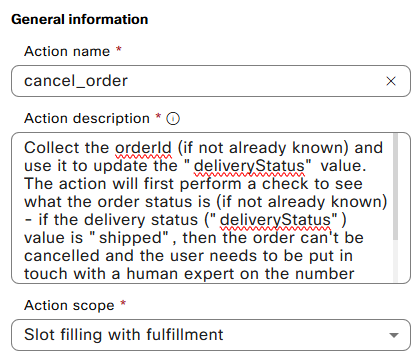418x361 pixels.
Task: Place cursor on deliveryStatus before "value."
Action: pos(249,166)
